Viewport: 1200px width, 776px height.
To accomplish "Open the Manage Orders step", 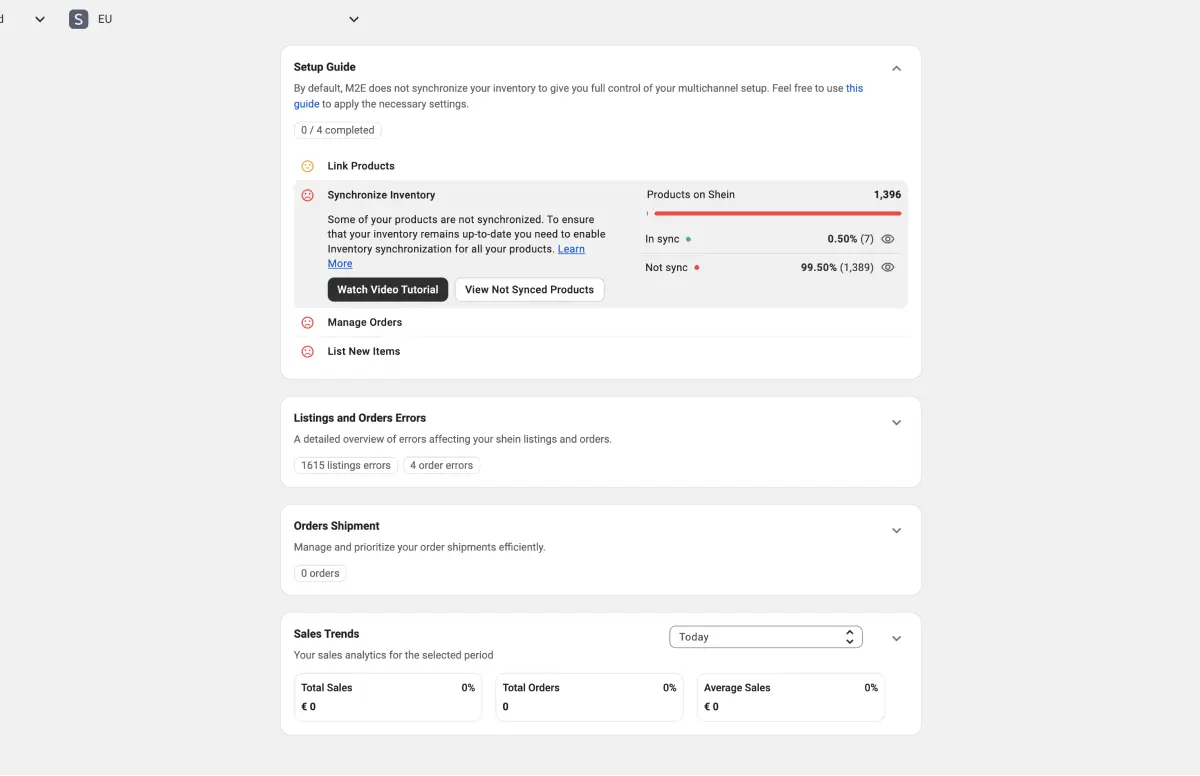I will point(365,323).
